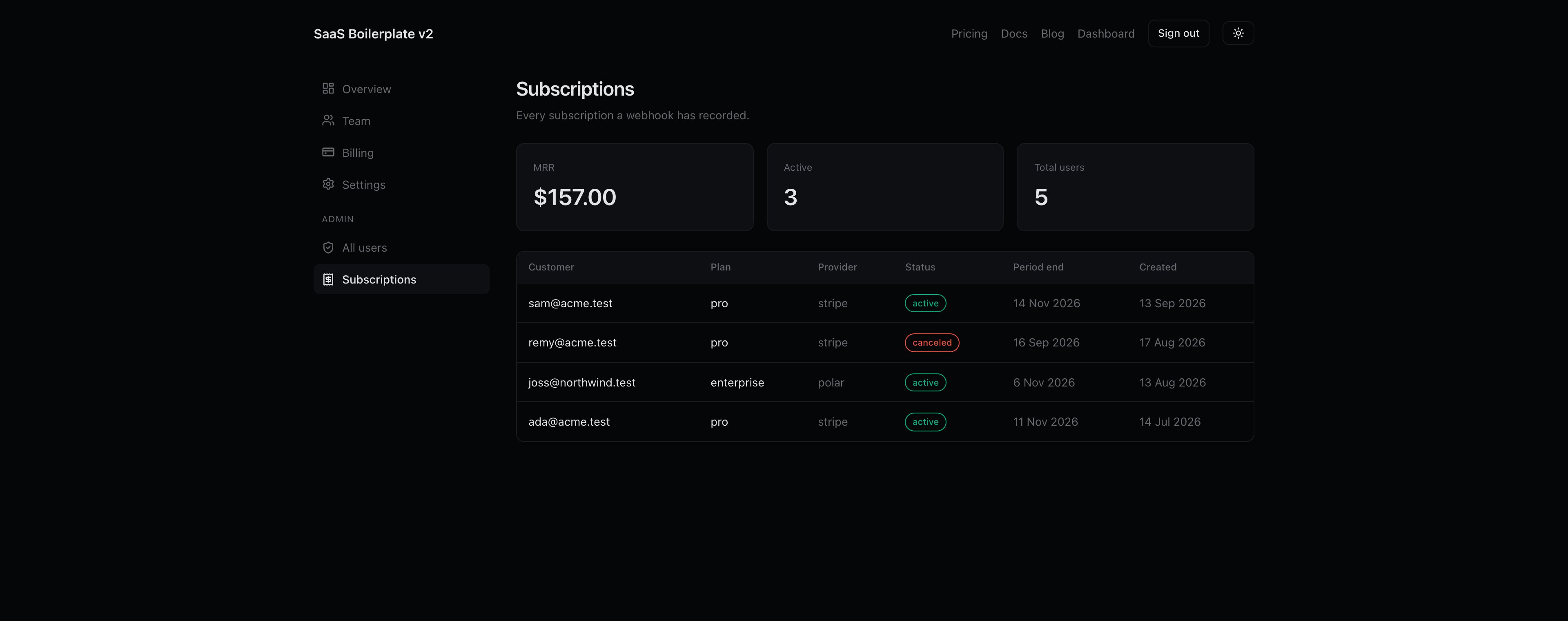This screenshot has height=621, width=1568.
Task: Go to Dashboard from top navigation
Action: [x=1105, y=34]
